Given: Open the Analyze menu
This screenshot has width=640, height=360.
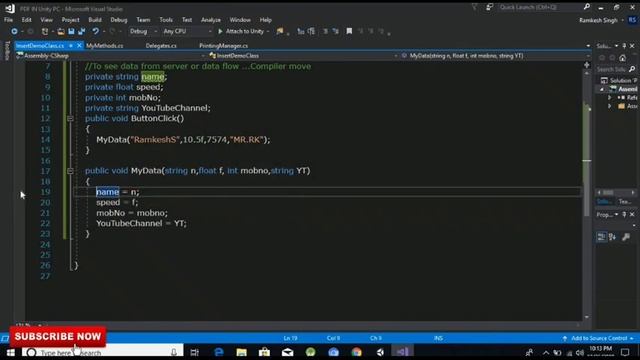Looking at the screenshot, I should tap(211, 20).
